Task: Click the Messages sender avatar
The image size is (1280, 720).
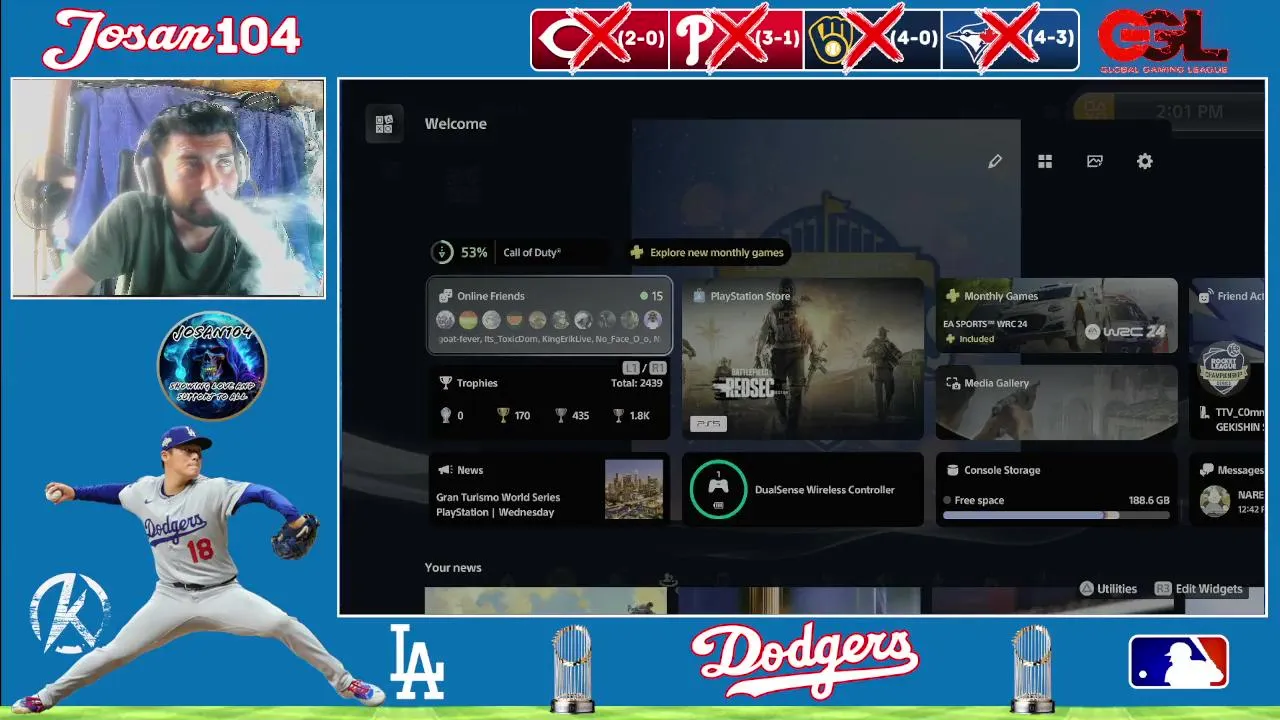Action: tap(1215, 501)
